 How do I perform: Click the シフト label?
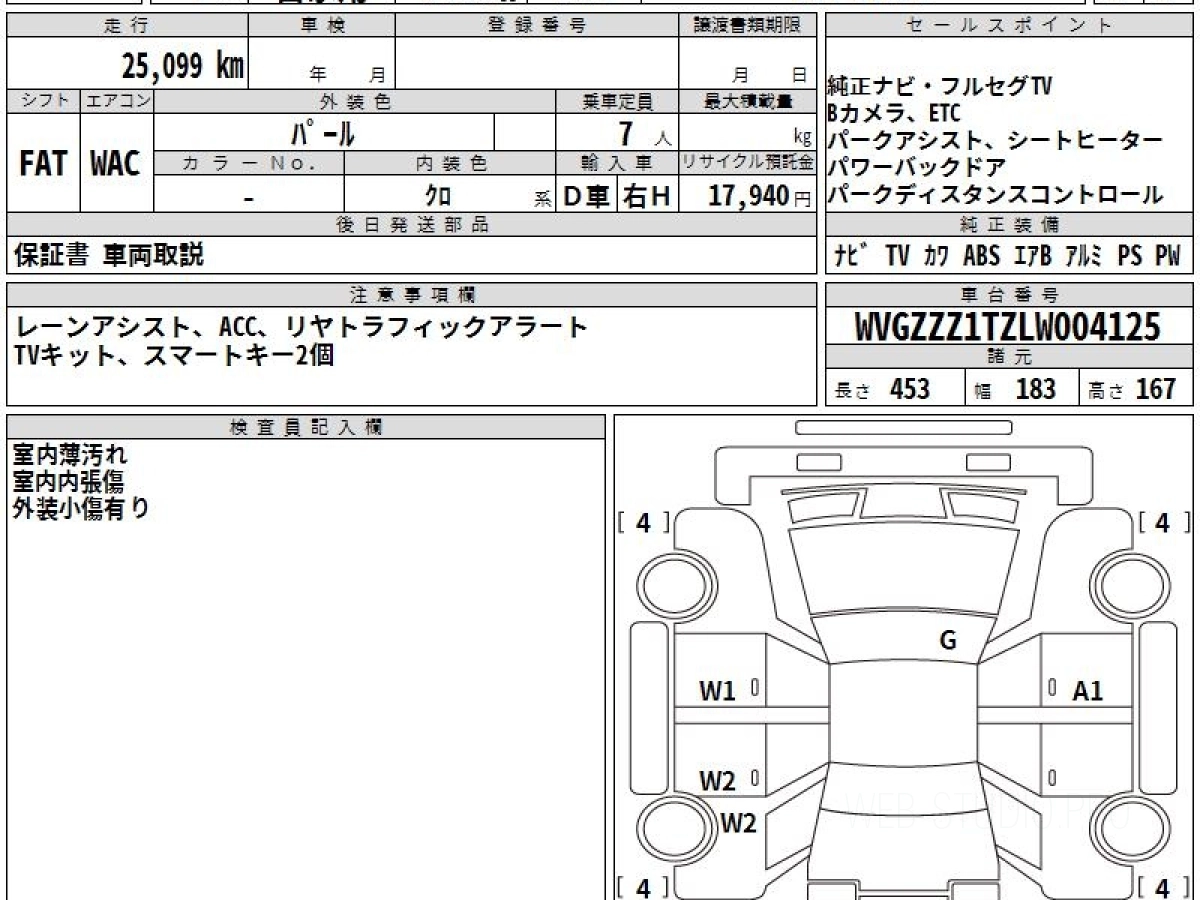click(x=43, y=101)
